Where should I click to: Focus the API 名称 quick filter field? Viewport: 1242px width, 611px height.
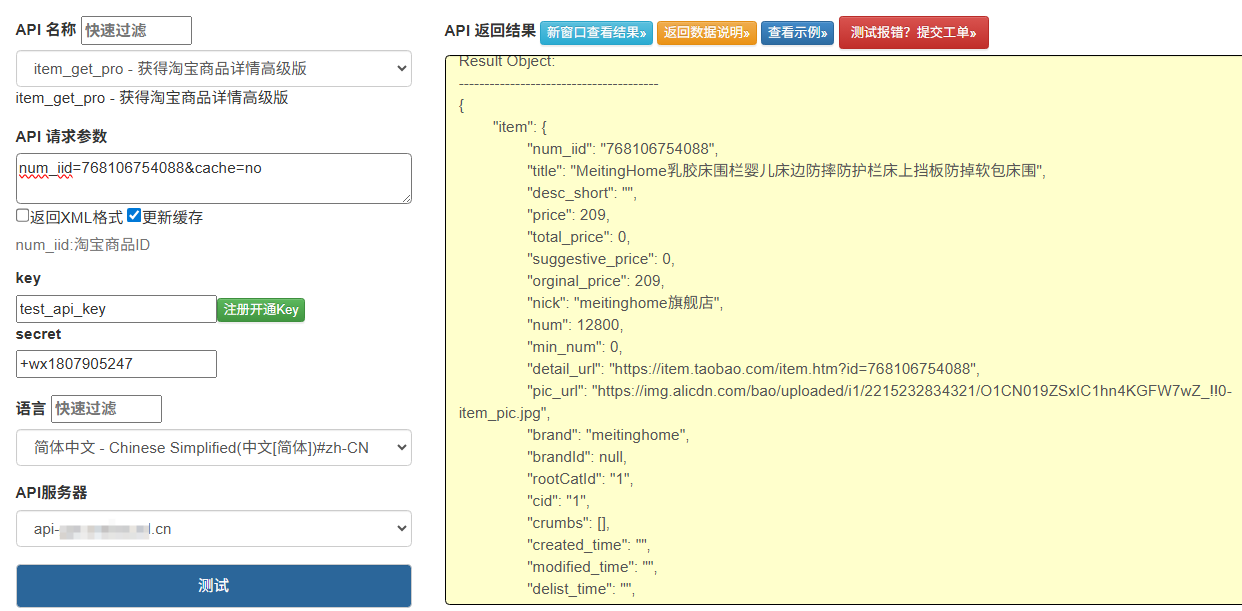coord(136,30)
